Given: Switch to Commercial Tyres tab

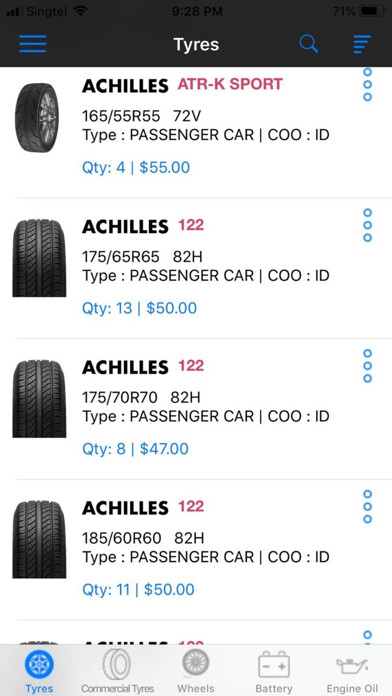Looking at the screenshot, I should tap(117, 671).
